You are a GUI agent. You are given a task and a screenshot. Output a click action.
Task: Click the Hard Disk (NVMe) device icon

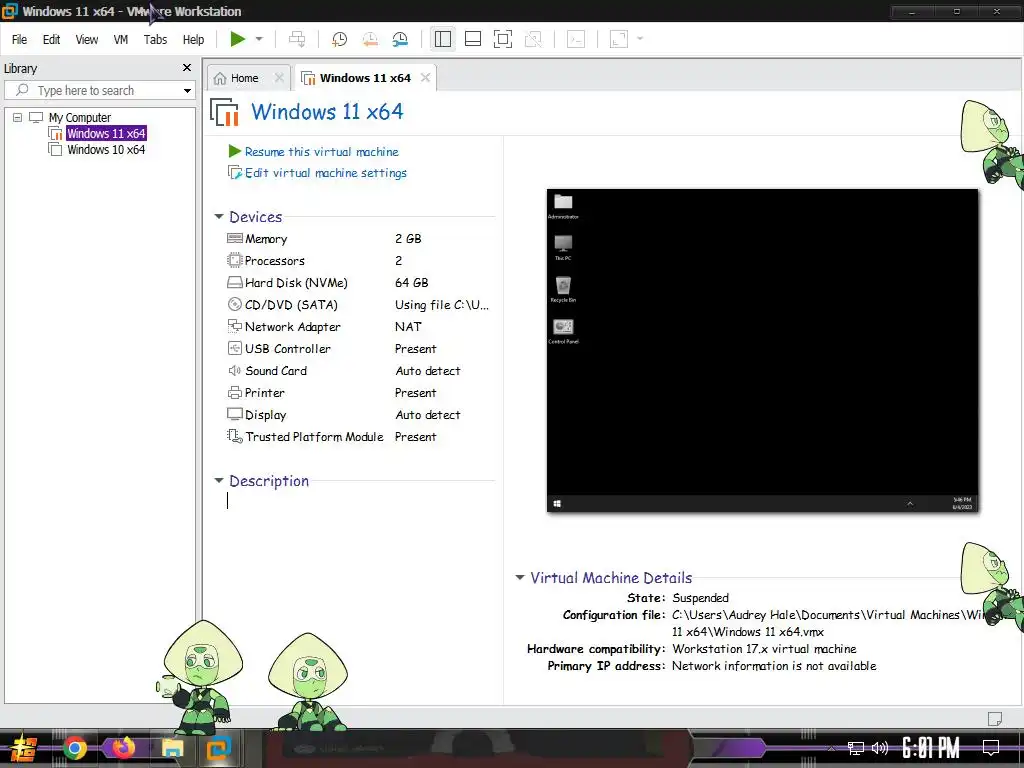click(x=234, y=282)
